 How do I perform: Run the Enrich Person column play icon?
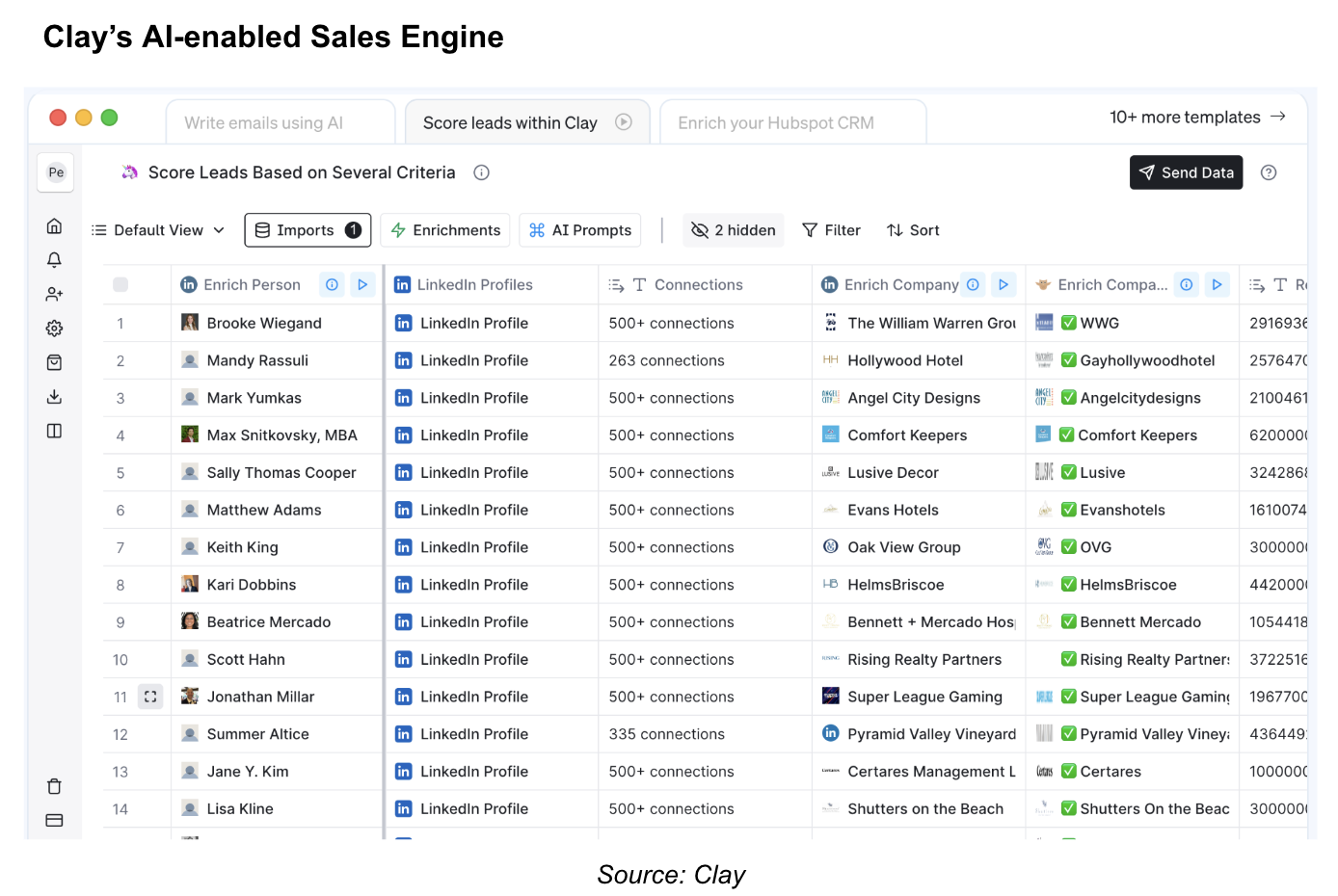(362, 284)
